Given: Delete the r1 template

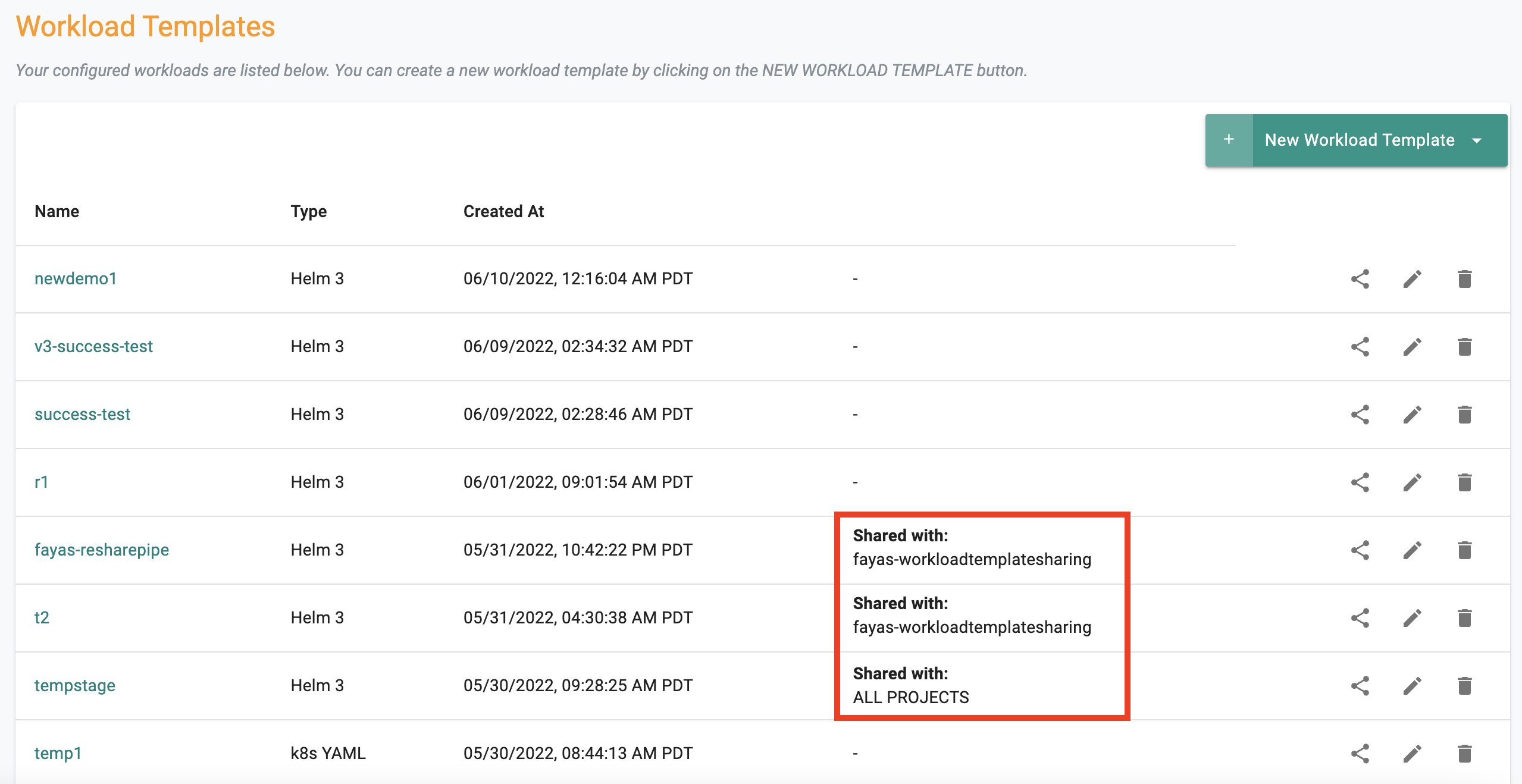Looking at the screenshot, I should point(1465,482).
